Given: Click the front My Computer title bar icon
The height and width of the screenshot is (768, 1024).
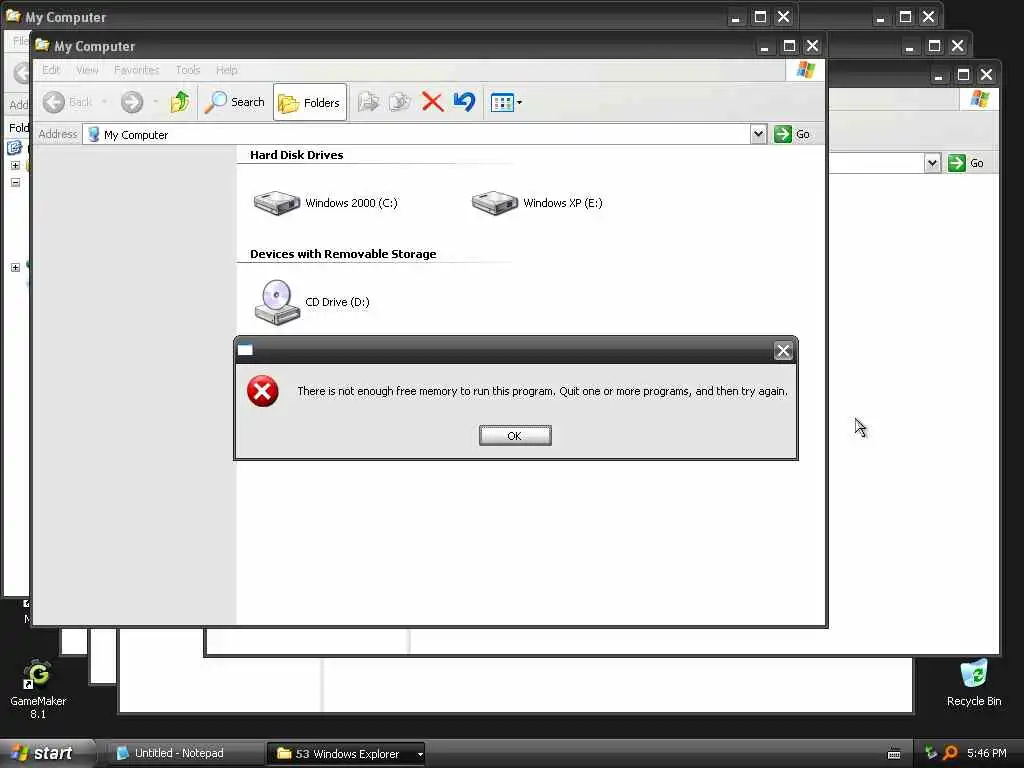Looking at the screenshot, I should [42, 46].
